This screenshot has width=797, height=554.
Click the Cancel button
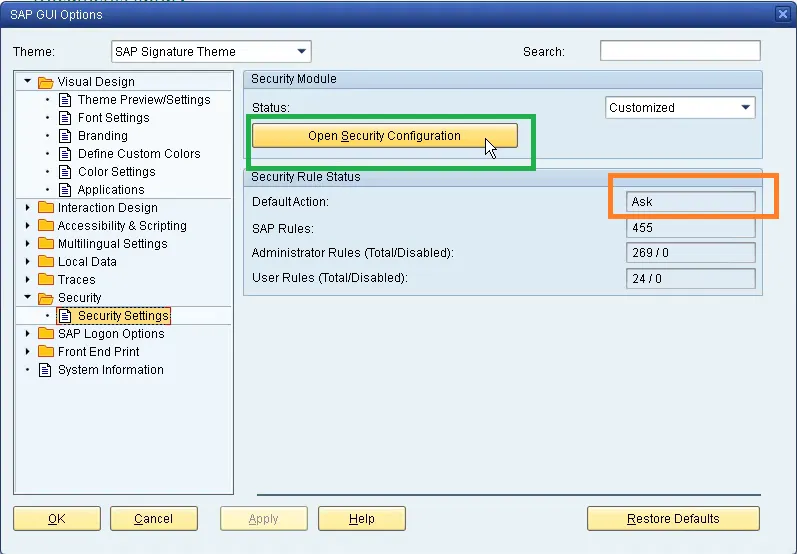click(x=154, y=518)
